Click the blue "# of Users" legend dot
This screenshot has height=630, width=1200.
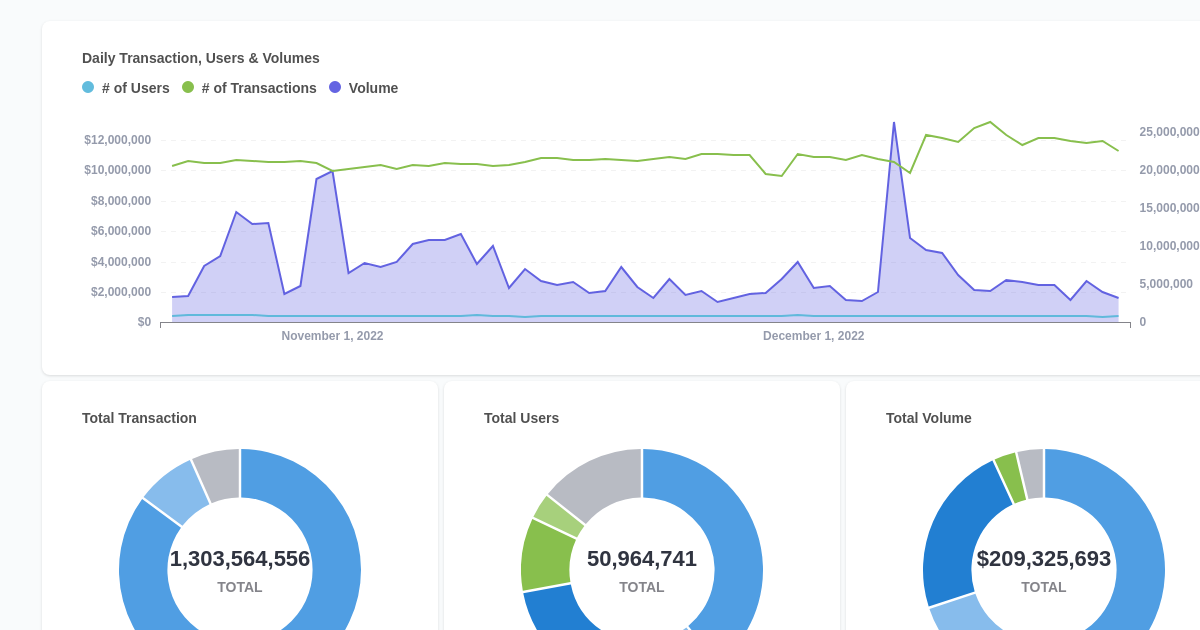(x=88, y=87)
